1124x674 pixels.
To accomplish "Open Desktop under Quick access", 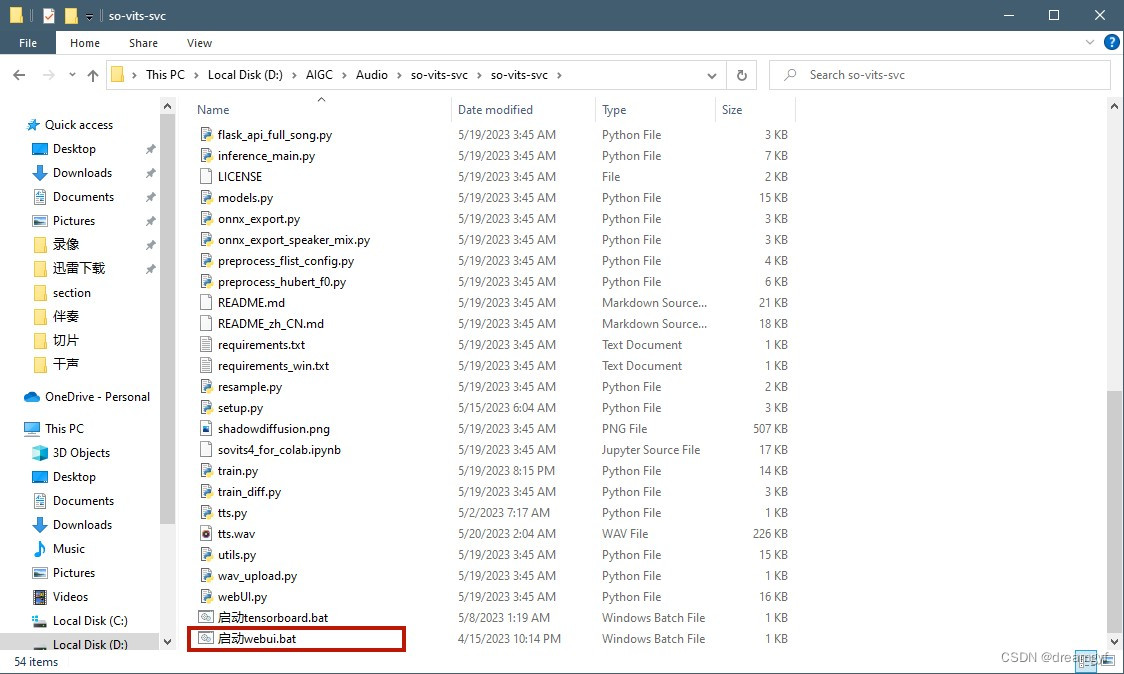I will (74, 148).
